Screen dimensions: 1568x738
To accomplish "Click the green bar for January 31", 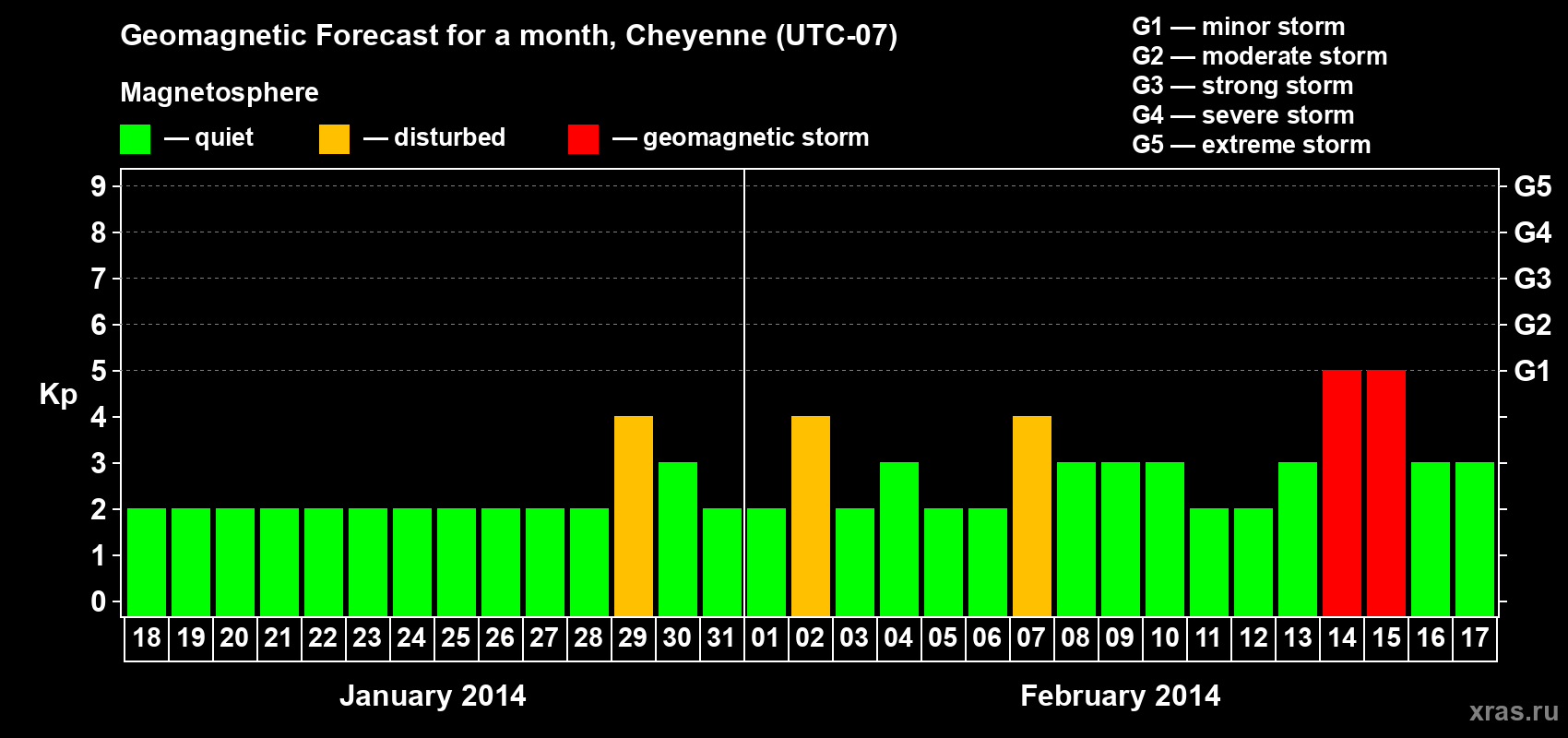I will (722, 563).
